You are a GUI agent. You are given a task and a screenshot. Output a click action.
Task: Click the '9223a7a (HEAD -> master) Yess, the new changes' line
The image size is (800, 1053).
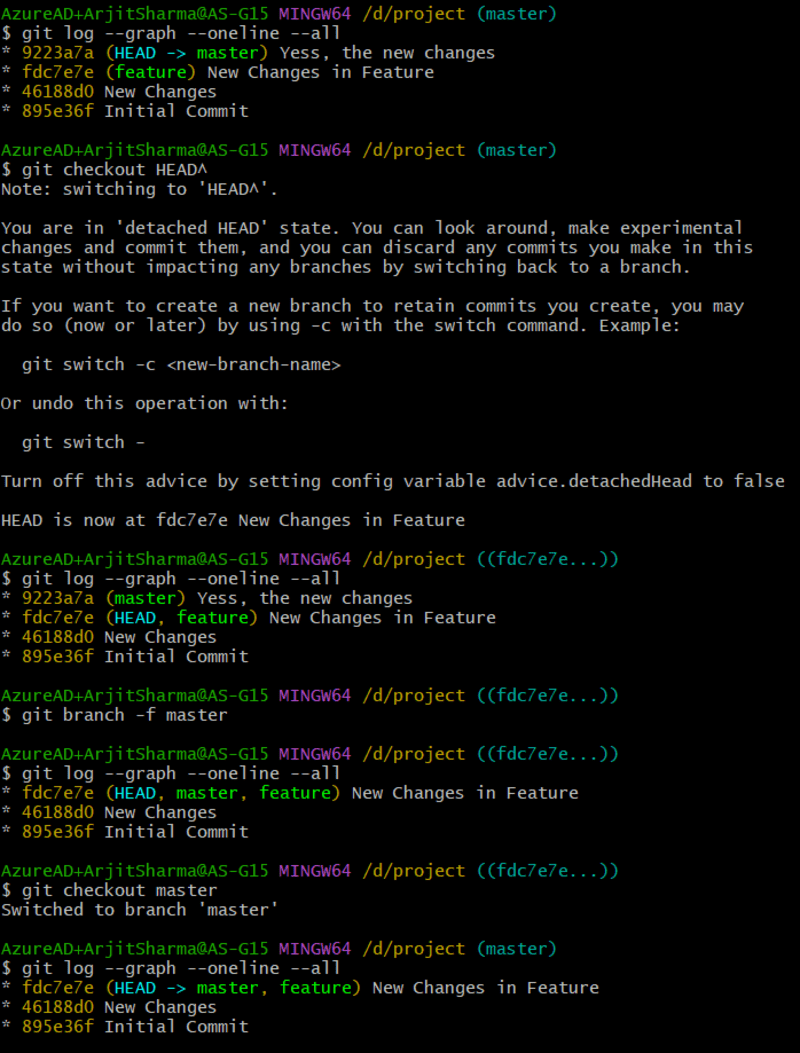248,53
